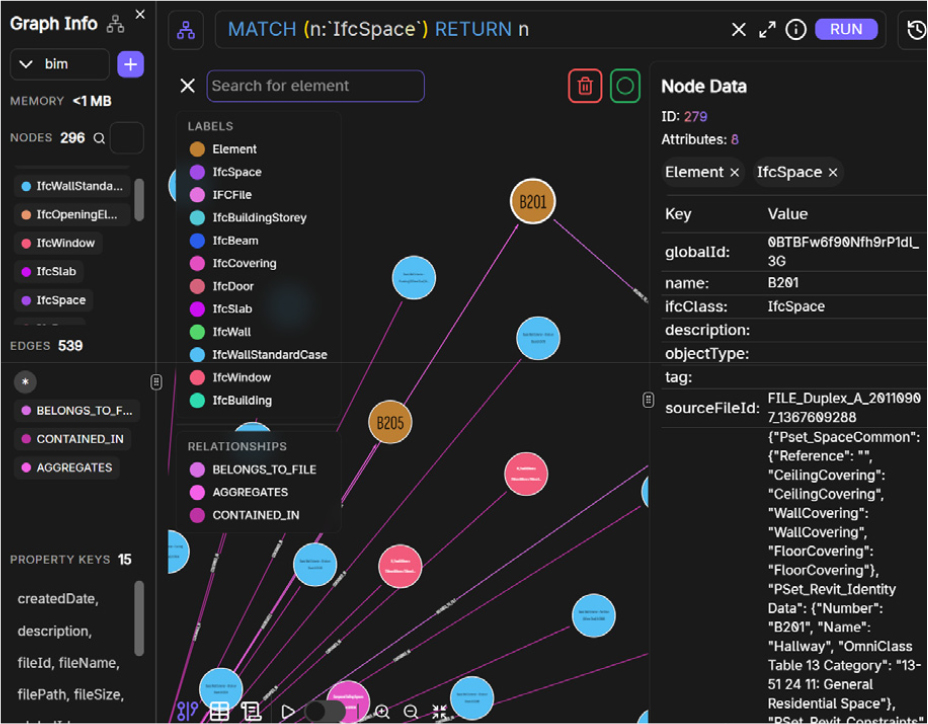Click the node labels list scrollbar
Viewport: 928px width, 724px height.
click(x=139, y=200)
